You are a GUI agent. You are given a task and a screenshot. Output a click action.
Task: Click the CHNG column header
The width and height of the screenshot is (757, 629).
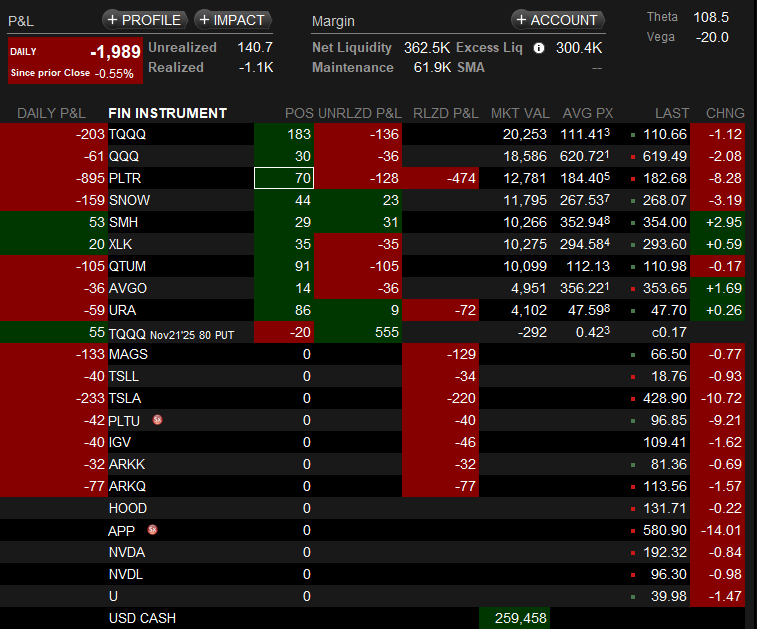(725, 113)
